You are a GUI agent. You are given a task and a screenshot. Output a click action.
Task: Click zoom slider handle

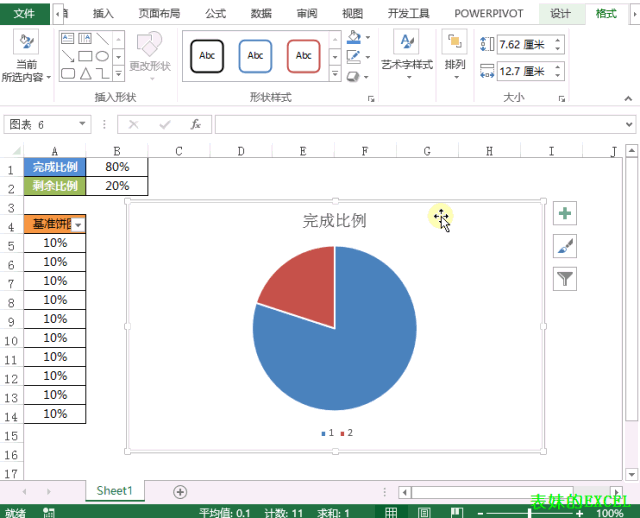(x=530, y=513)
